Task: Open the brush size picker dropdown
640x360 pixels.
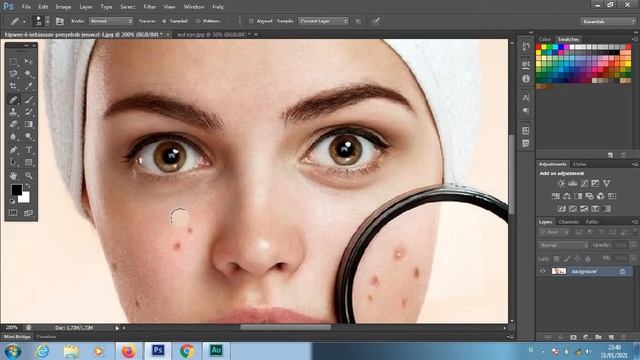Action: coord(47,21)
